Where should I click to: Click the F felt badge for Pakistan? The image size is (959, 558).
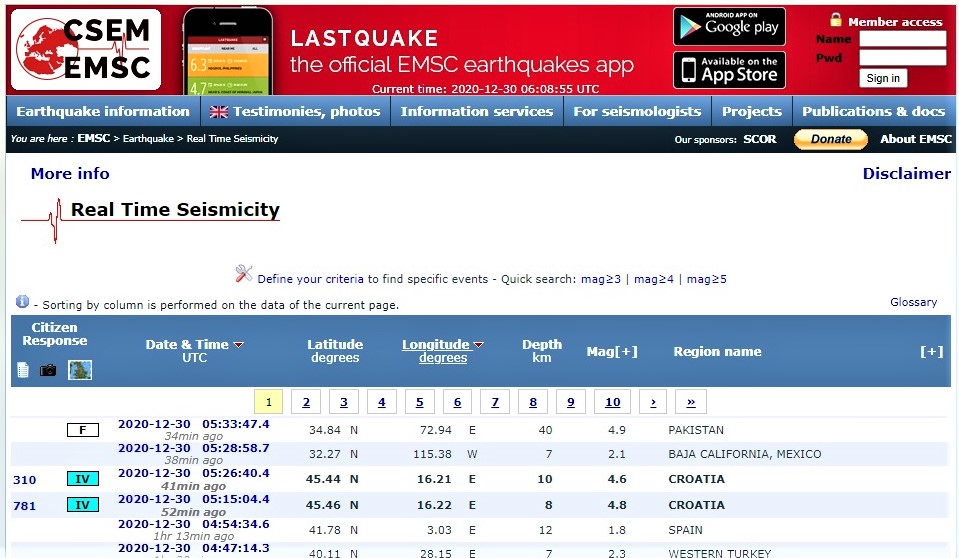coord(82,430)
